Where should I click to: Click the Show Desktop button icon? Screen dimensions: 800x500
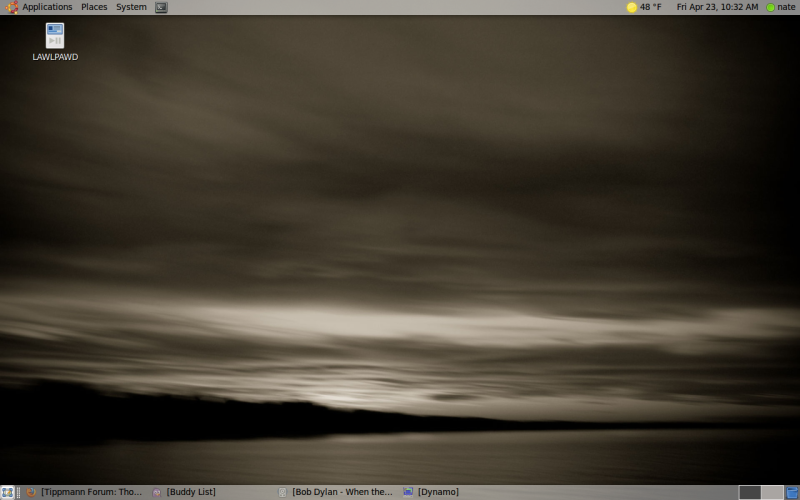tap(7, 492)
